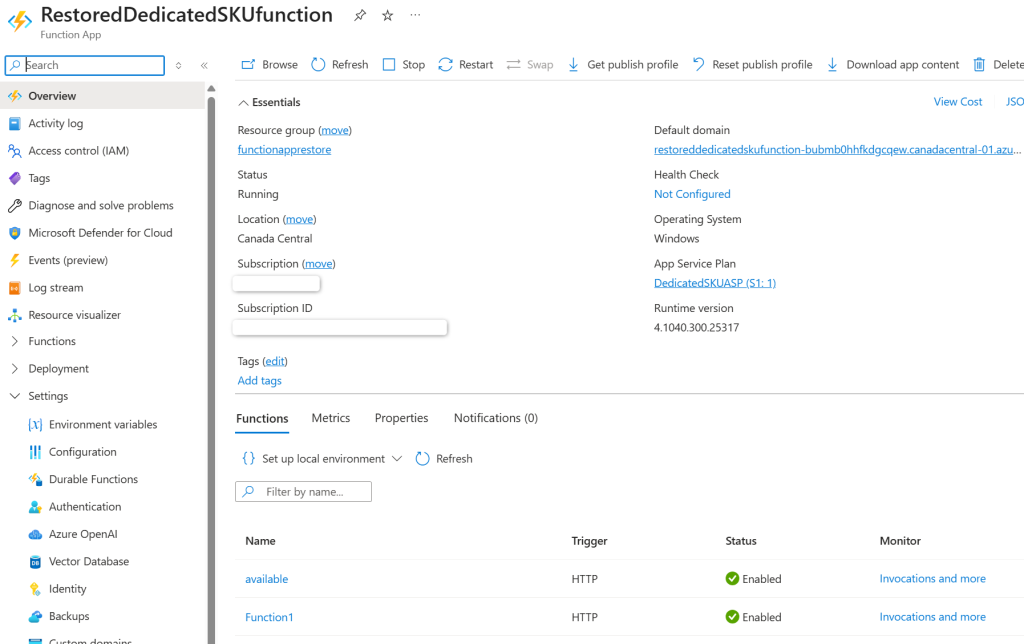Get publish profile download
This screenshot has width=1024, height=644.
click(x=622, y=65)
